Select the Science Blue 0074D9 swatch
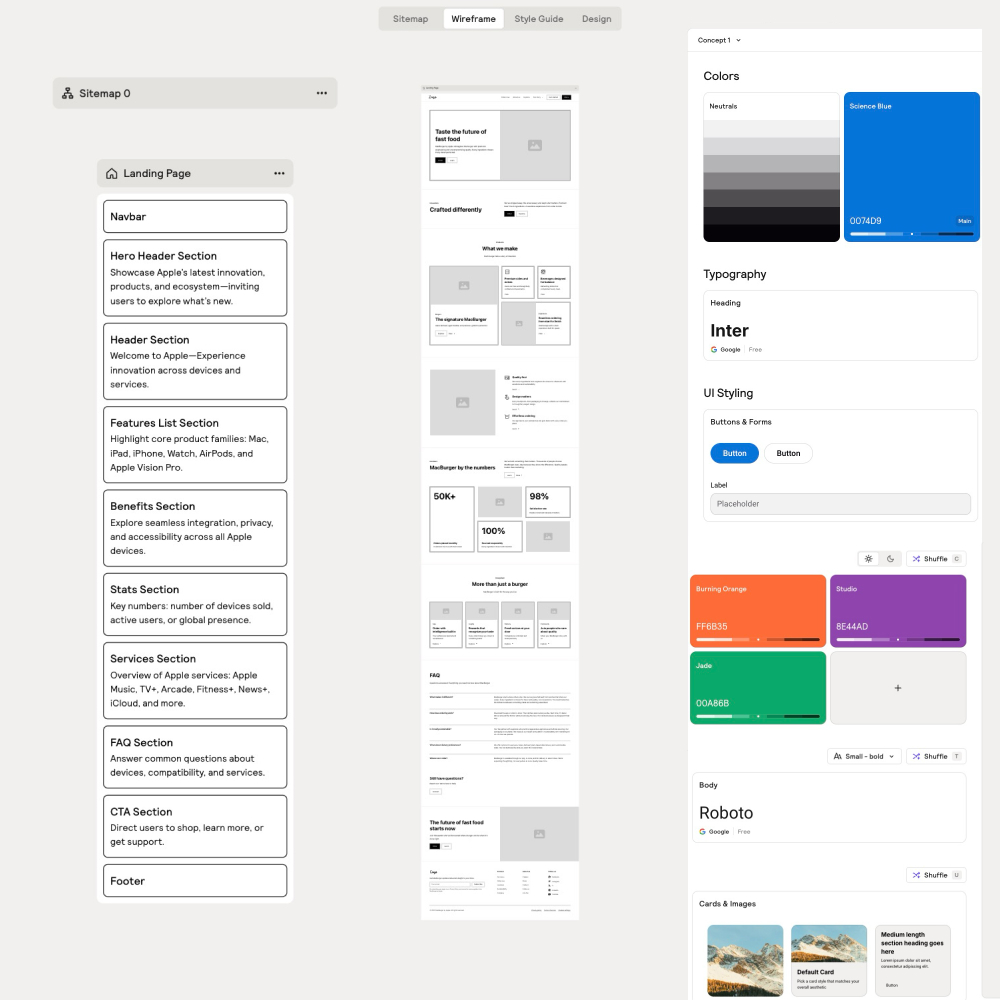Viewport: 1000px width, 1000px height. click(911, 166)
